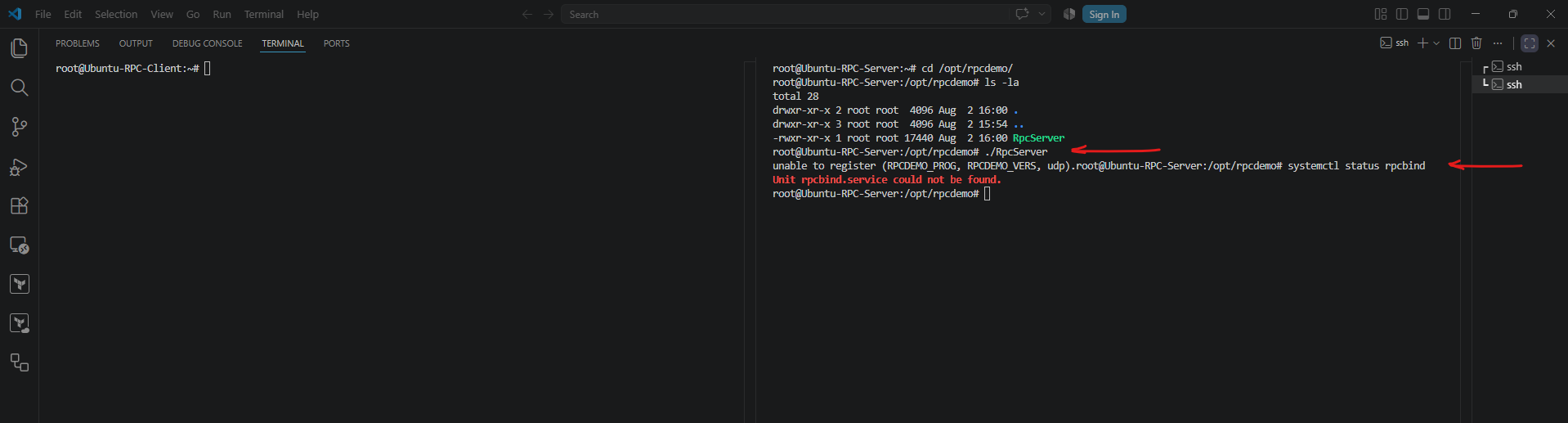Open the Help menu
1568x423 pixels.
[x=307, y=14]
